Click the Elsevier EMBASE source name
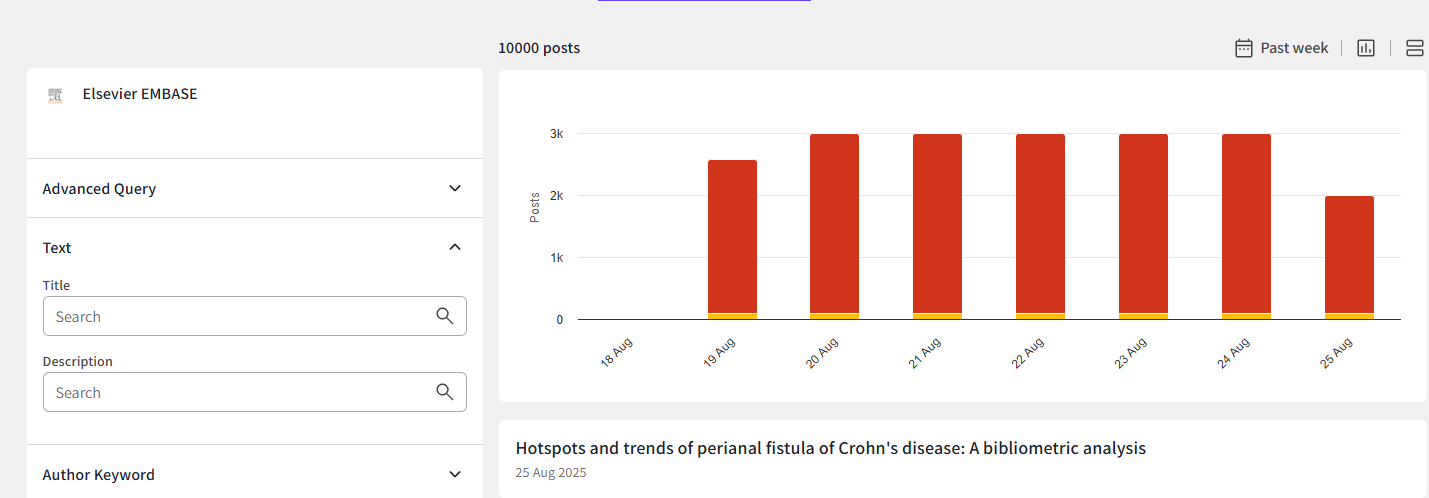The width and height of the screenshot is (1429, 498). coord(140,94)
